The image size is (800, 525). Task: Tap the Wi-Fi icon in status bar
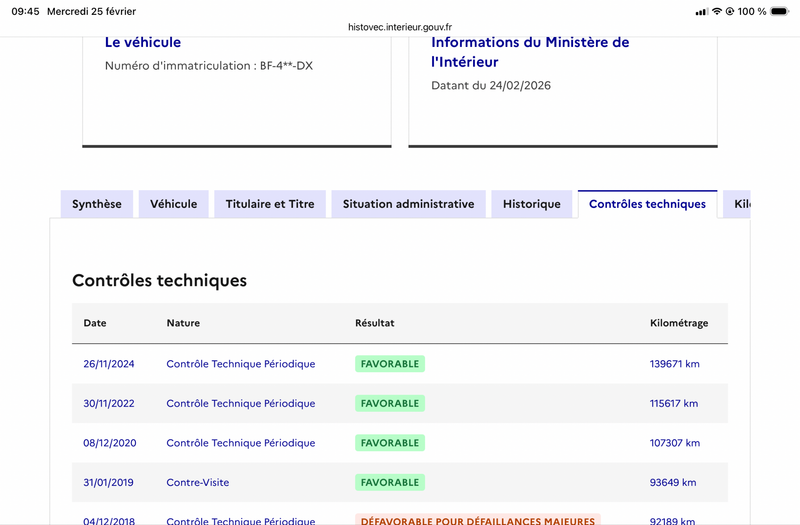point(717,11)
